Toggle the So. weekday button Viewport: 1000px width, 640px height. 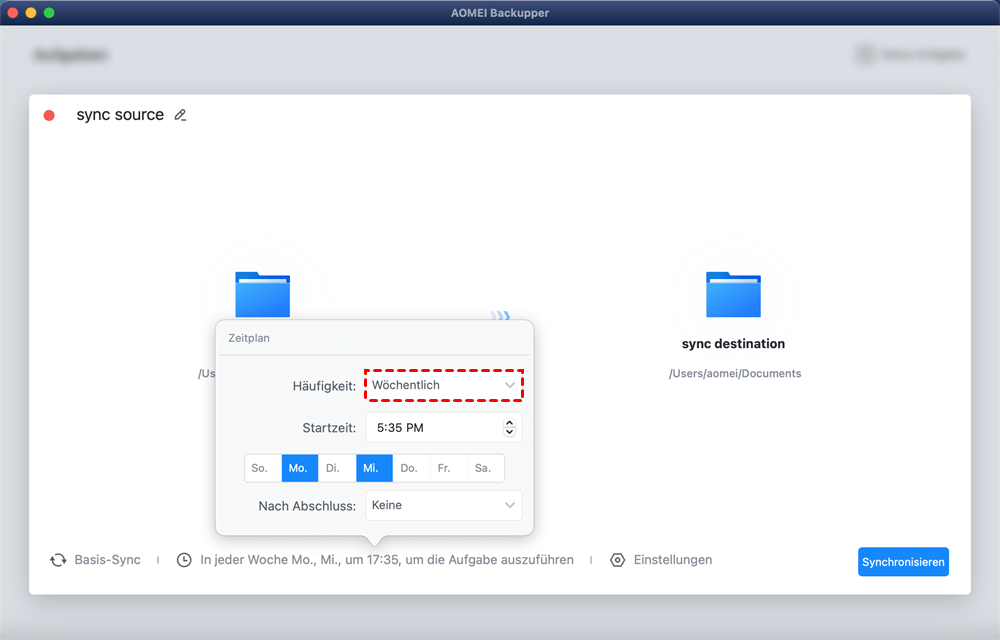(263, 468)
